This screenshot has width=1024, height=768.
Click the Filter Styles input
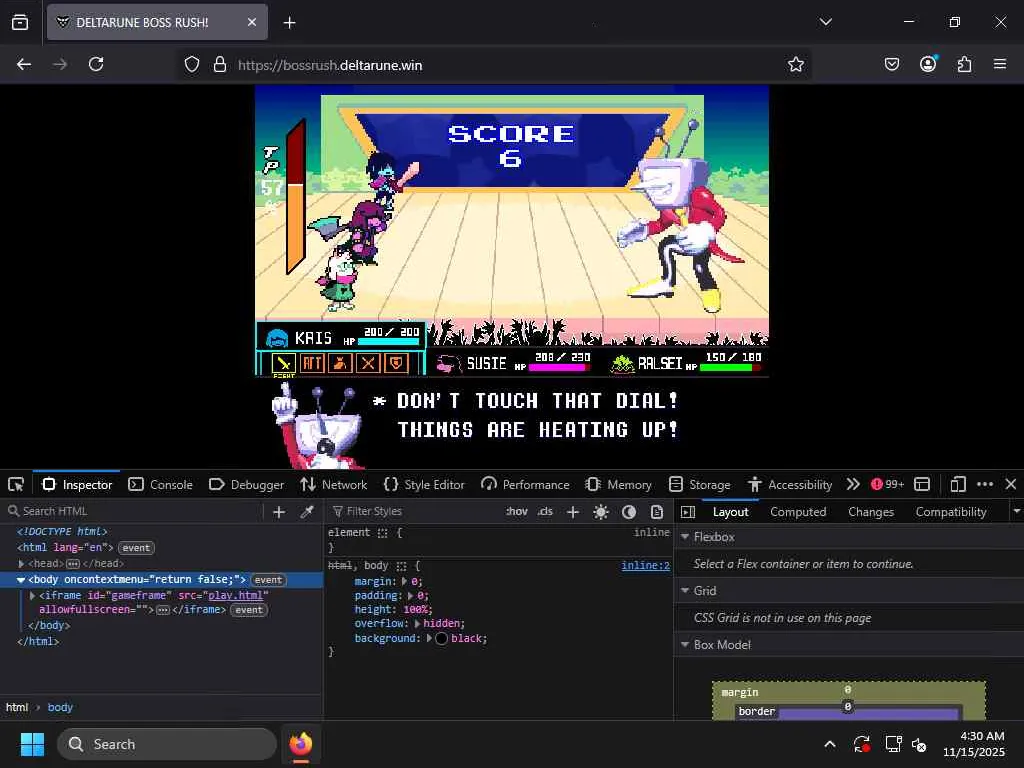[x=415, y=511]
